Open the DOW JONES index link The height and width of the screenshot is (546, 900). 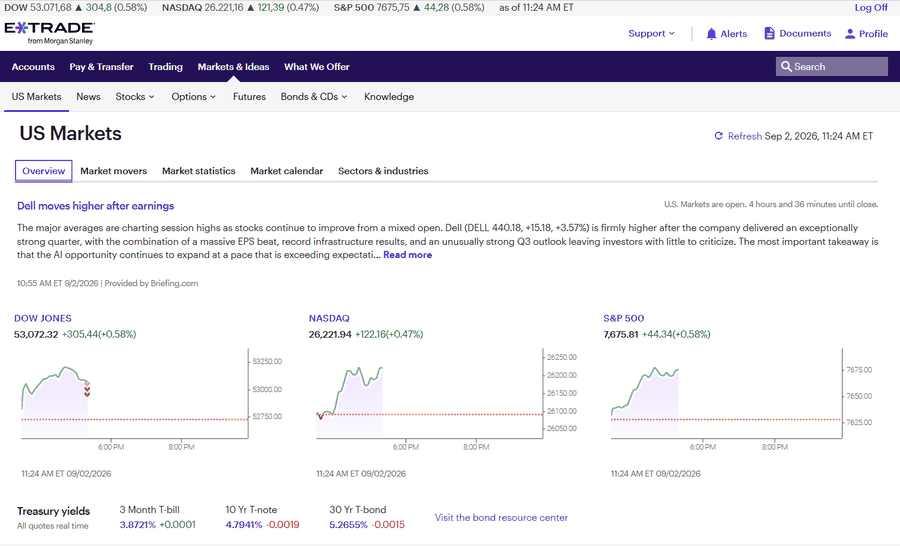pos(43,318)
